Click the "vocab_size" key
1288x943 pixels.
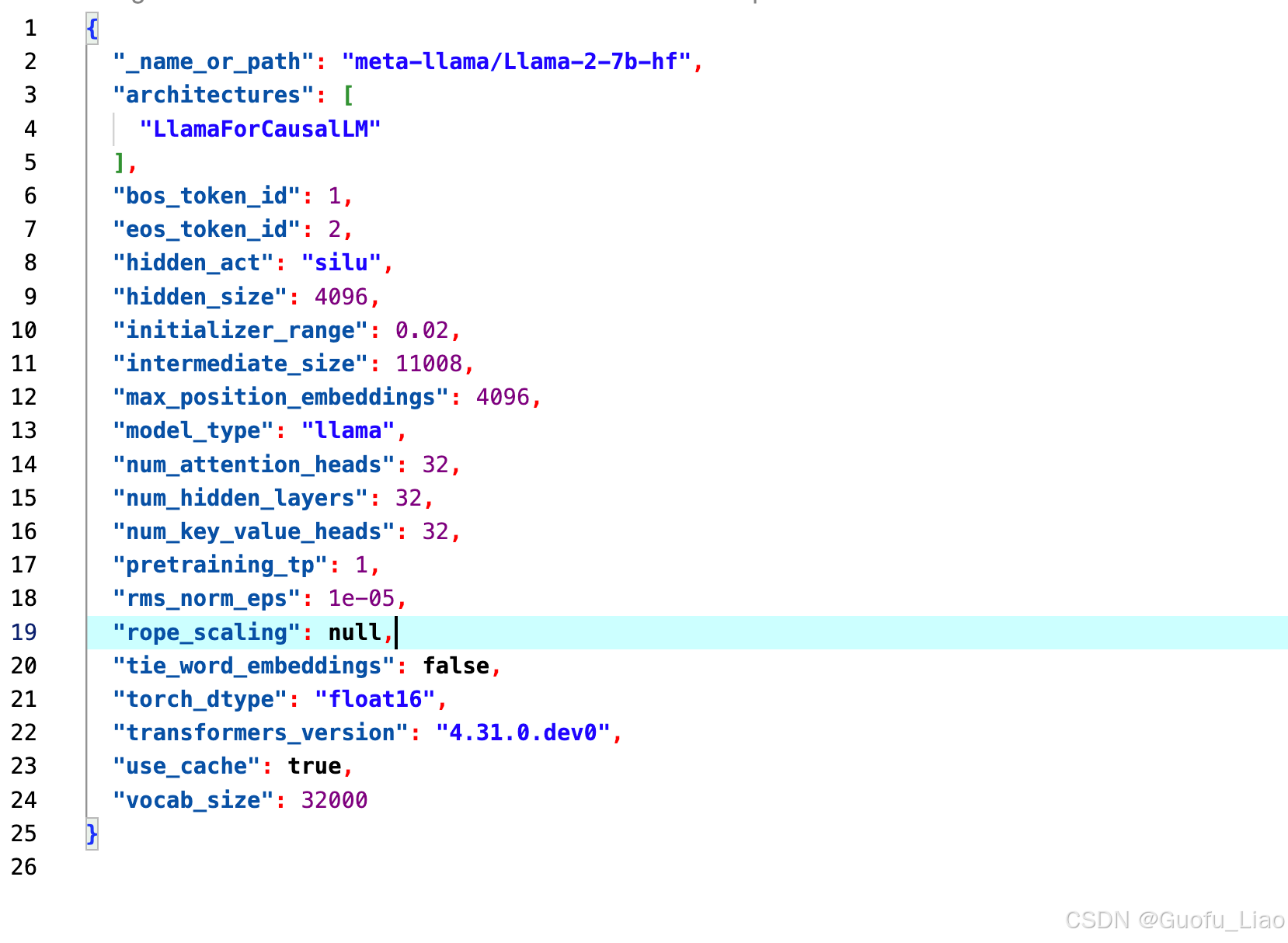click(x=193, y=800)
